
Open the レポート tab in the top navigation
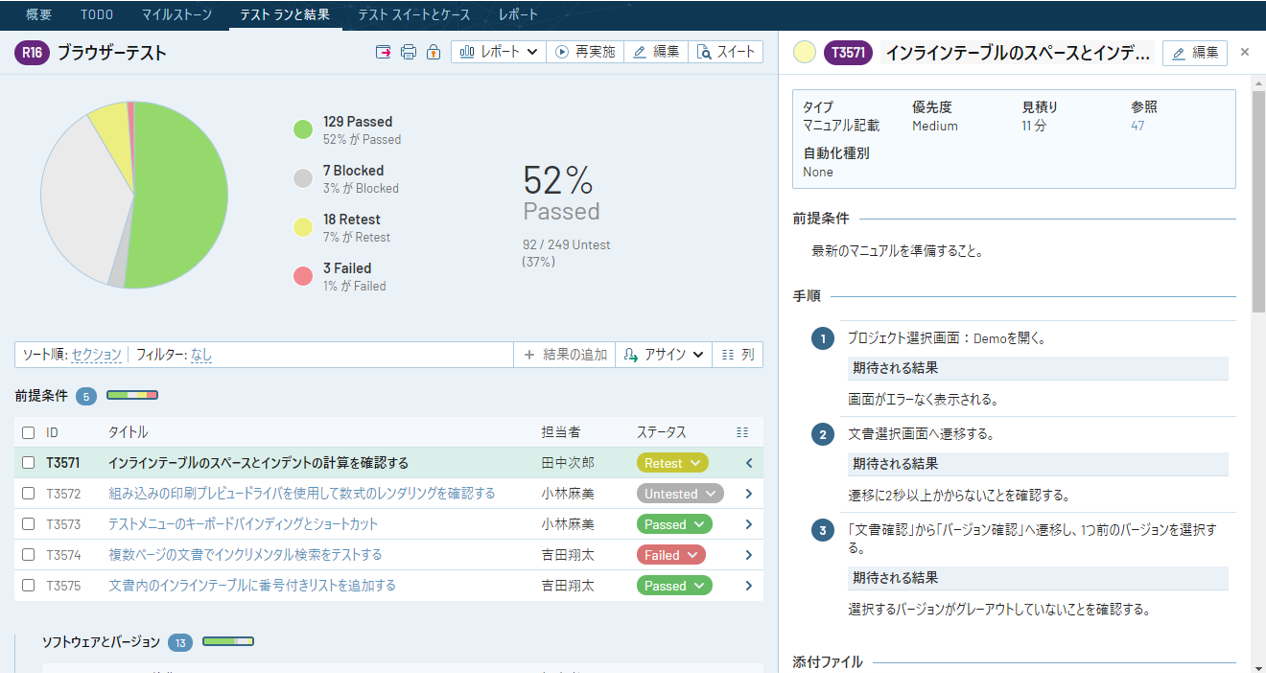tap(518, 15)
